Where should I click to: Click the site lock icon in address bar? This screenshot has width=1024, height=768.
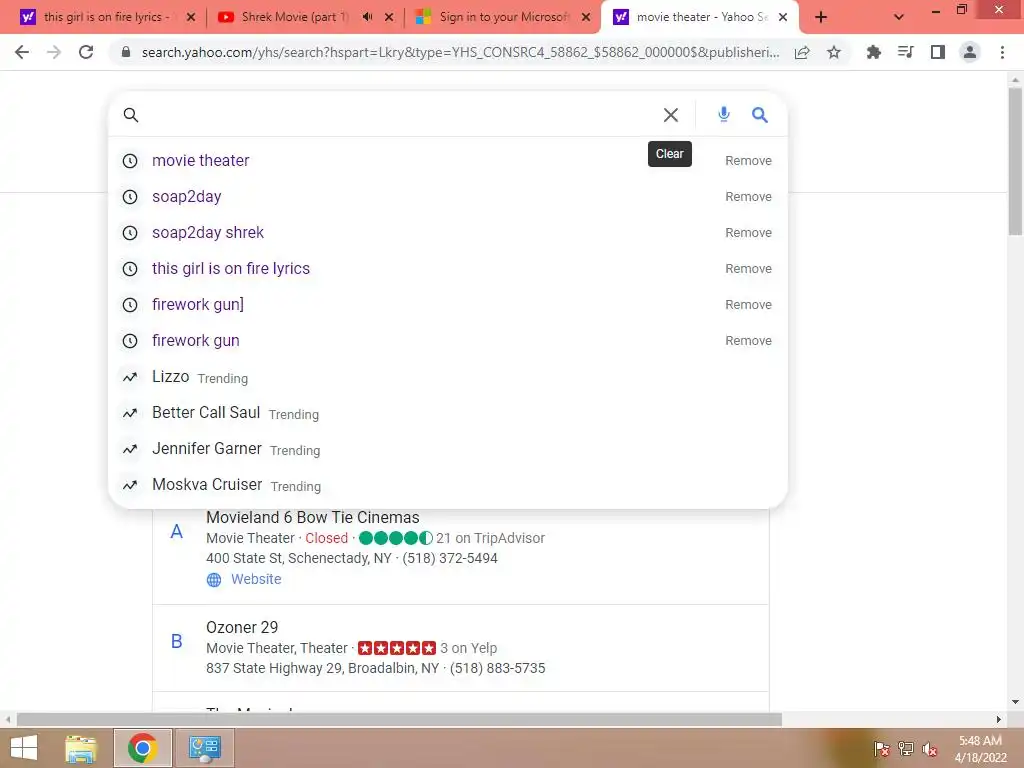(x=126, y=52)
